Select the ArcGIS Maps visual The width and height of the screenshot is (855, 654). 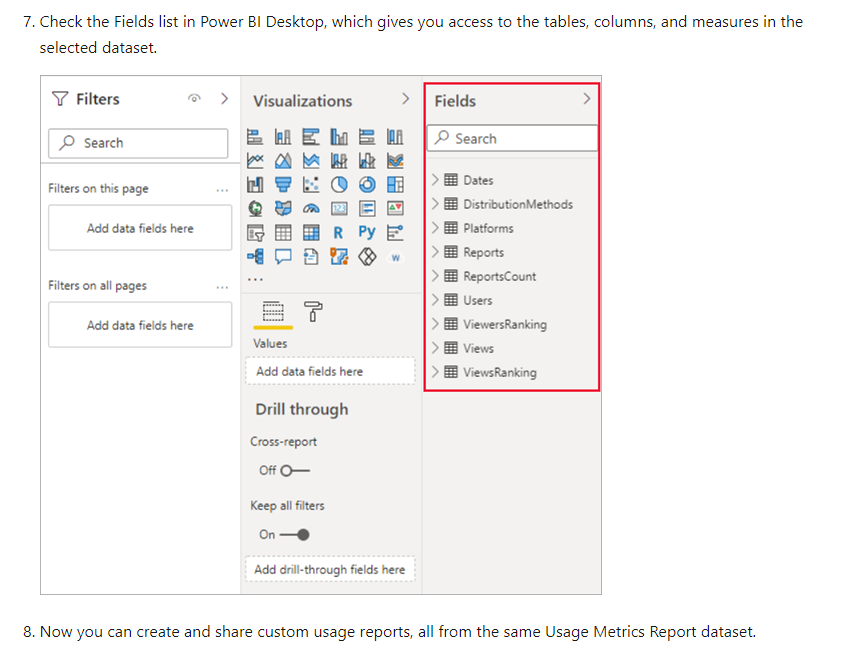339,256
